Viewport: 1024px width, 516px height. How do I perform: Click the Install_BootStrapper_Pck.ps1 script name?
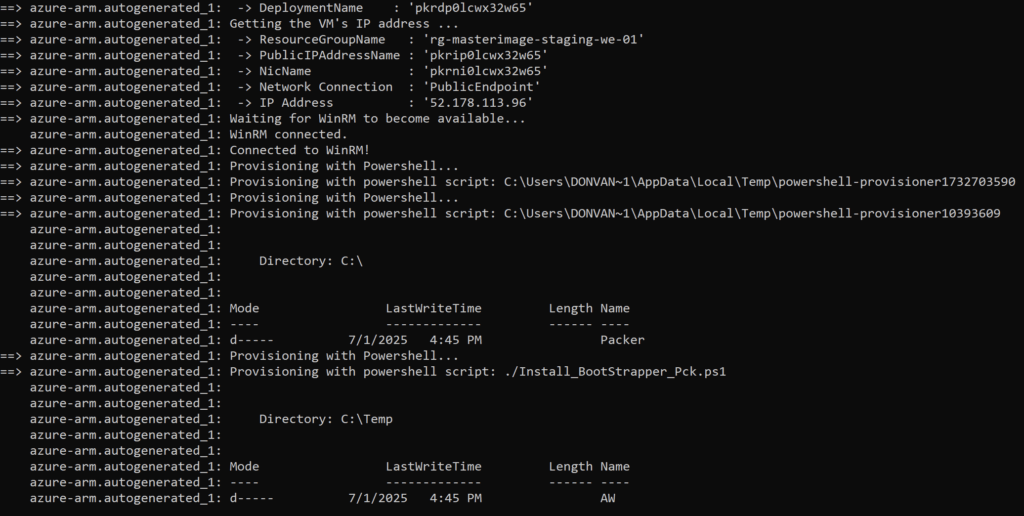click(x=614, y=372)
